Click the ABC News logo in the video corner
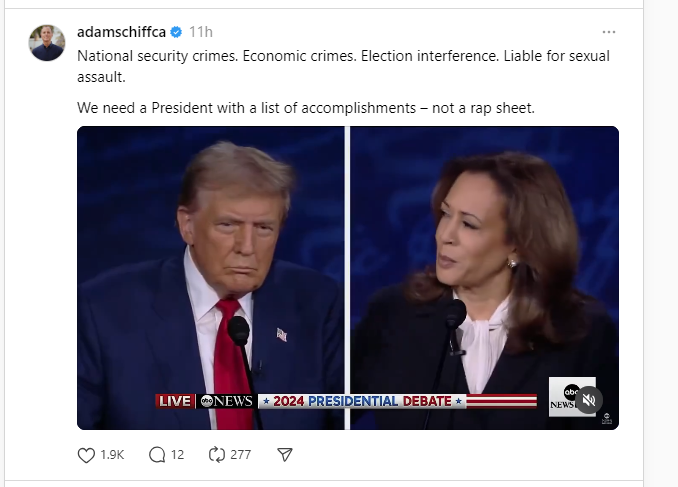The image size is (678, 487). click(x=568, y=396)
